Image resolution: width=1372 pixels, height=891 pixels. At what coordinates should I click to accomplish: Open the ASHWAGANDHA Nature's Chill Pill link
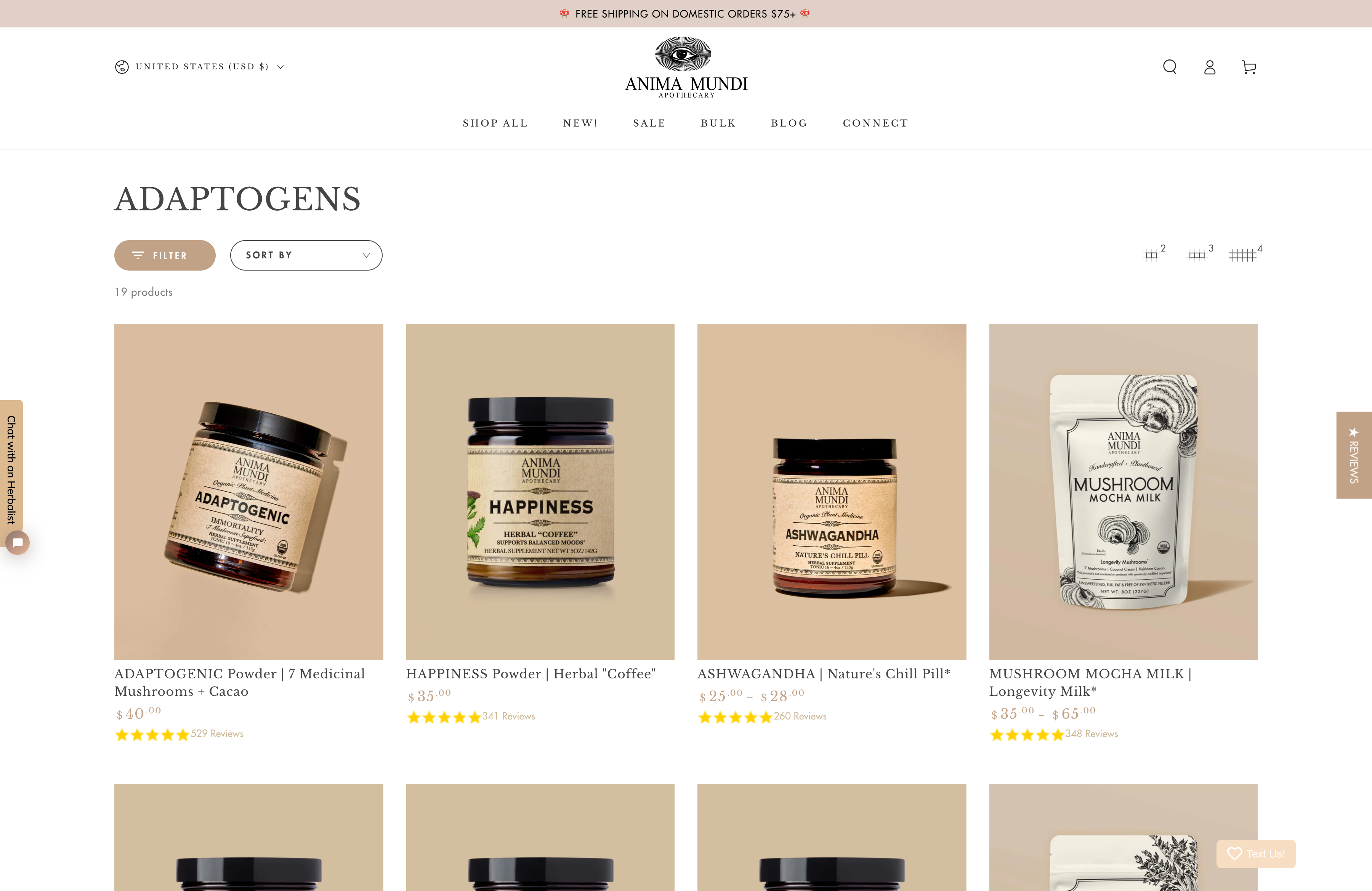coord(823,673)
